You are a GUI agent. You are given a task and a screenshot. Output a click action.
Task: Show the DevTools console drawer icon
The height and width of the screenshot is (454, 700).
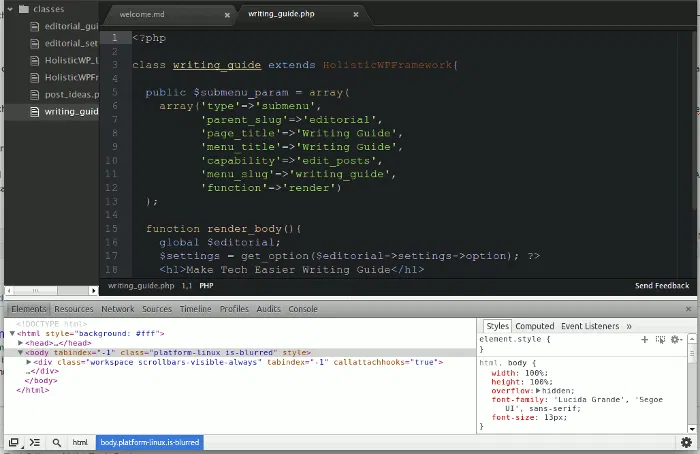(35, 442)
